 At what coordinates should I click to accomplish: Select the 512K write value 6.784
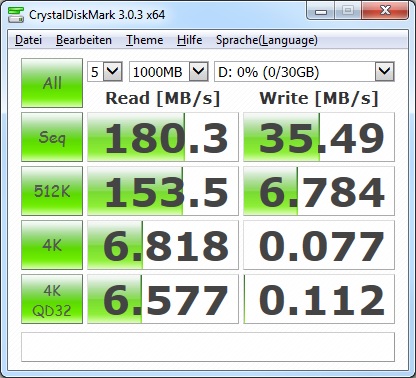click(x=319, y=191)
